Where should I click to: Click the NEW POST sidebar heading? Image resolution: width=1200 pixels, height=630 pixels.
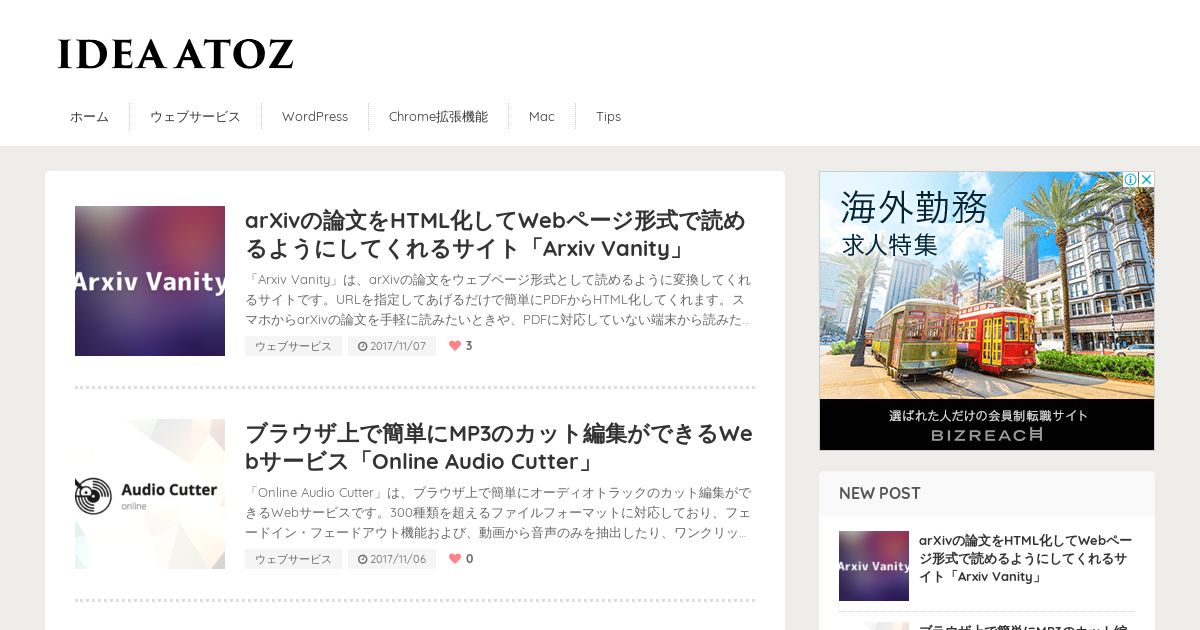point(880,493)
